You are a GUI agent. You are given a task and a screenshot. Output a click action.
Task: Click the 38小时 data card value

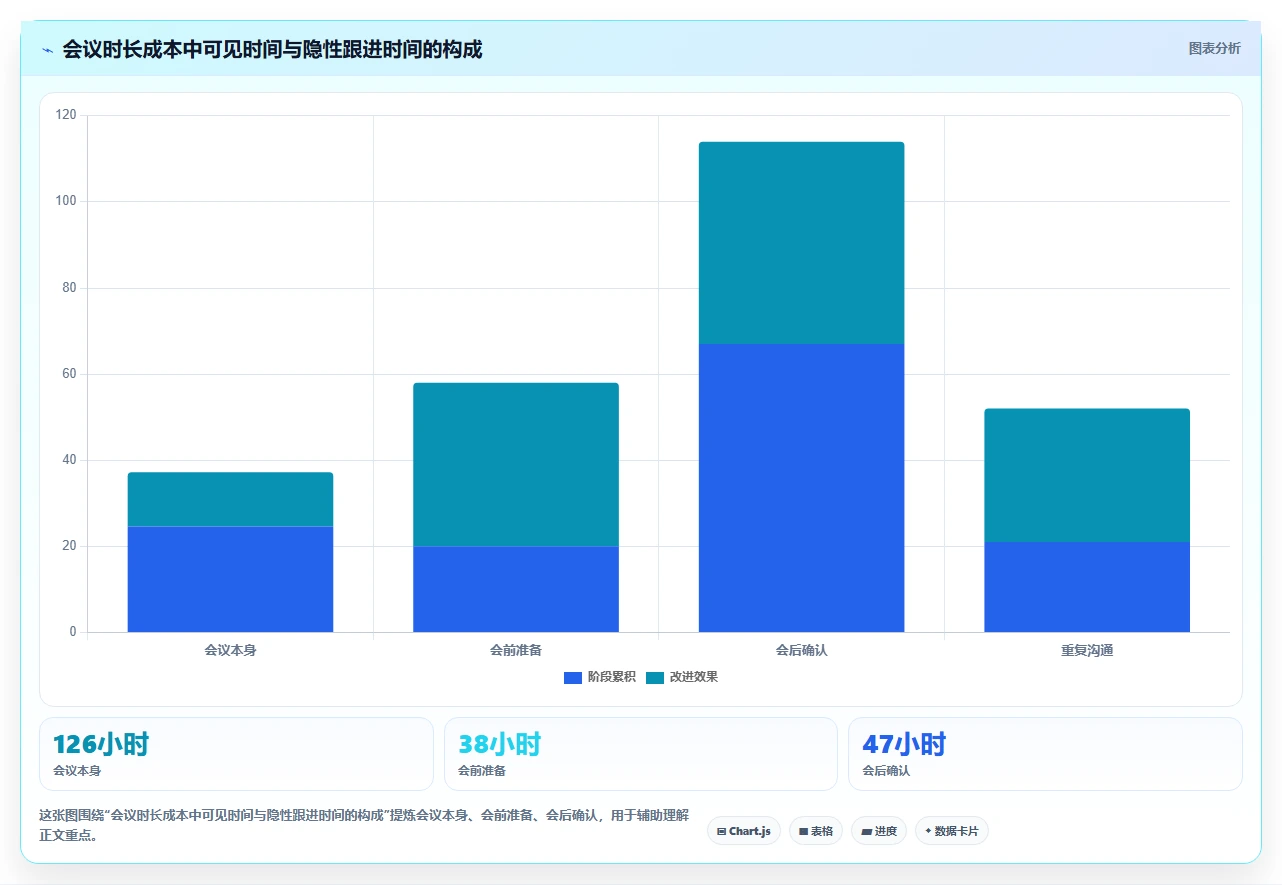pyautogui.click(x=499, y=744)
